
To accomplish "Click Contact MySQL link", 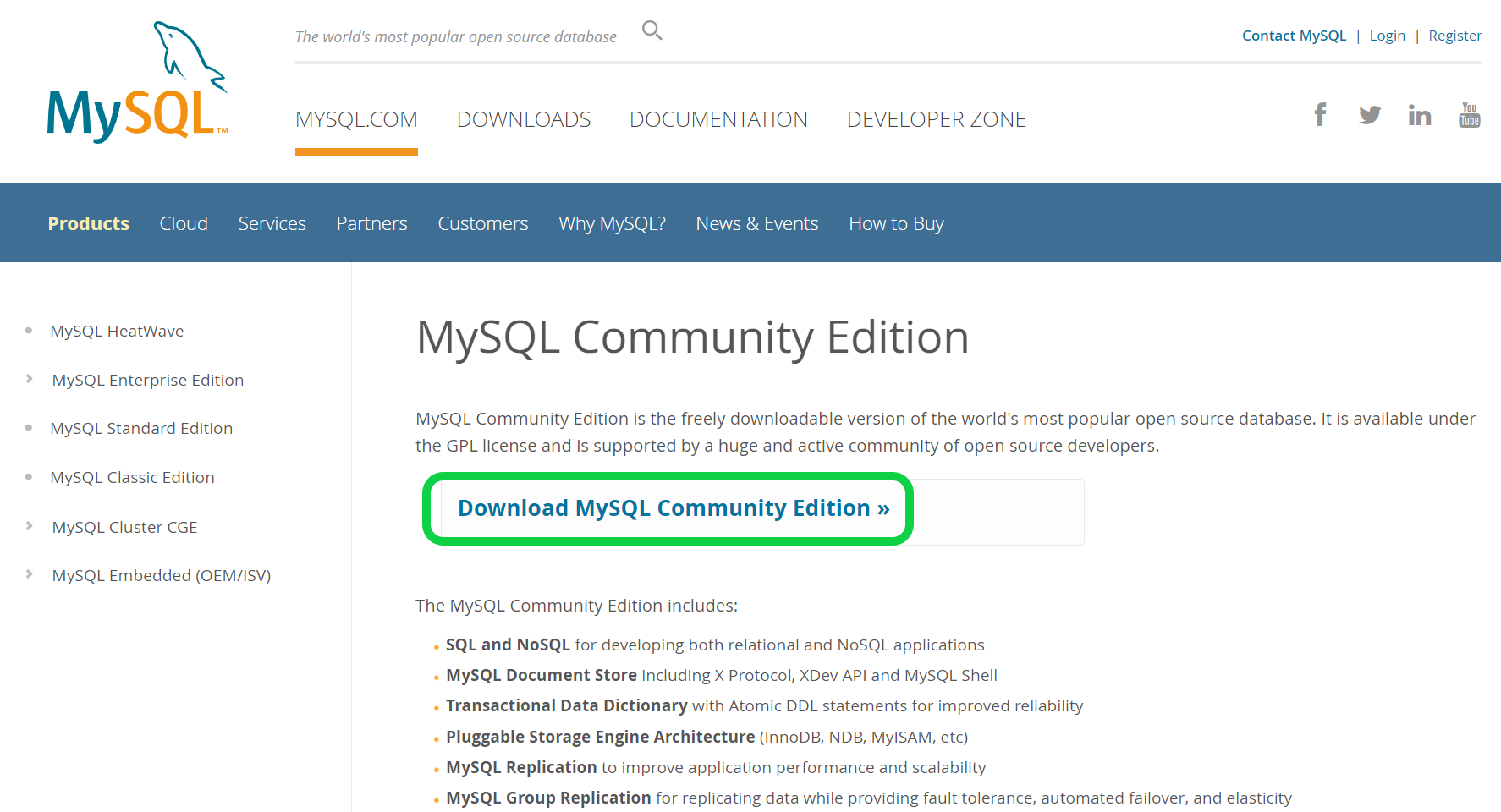I will point(1294,36).
